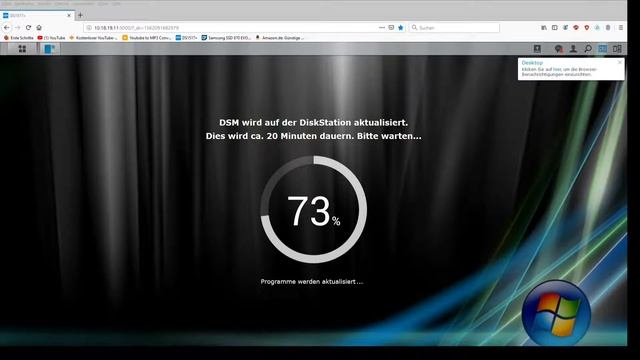This screenshot has height=360, width=640.
Task: Open the DSM upload queue icon
Action: click(537, 49)
